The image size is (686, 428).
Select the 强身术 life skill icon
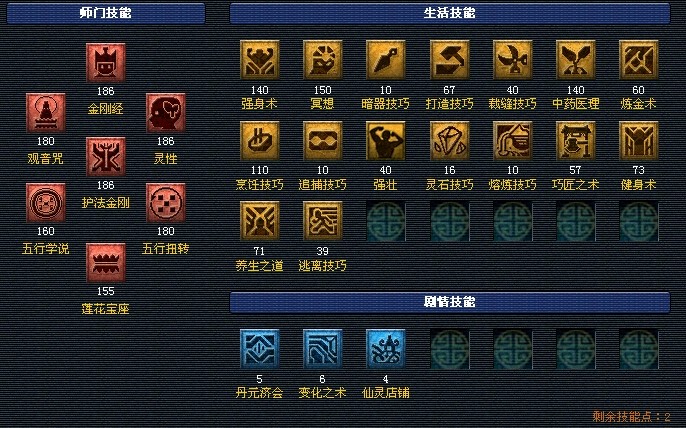click(259, 60)
